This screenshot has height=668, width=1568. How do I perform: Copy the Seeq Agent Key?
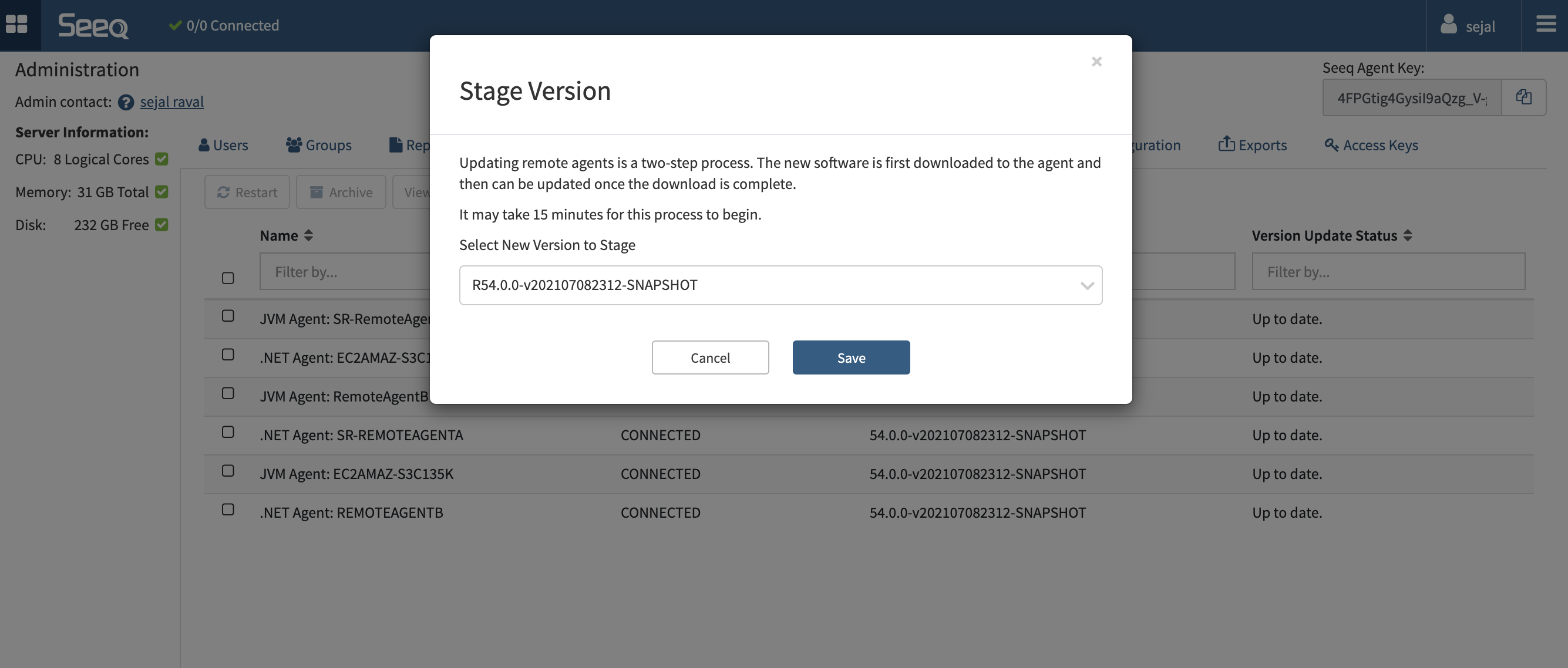click(1523, 97)
